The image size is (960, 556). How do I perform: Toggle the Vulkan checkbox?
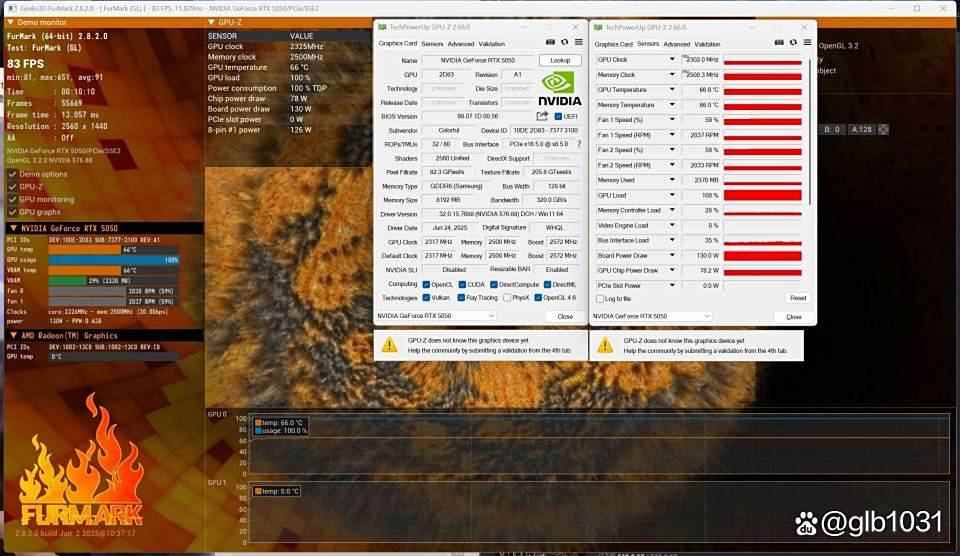point(426,298)
